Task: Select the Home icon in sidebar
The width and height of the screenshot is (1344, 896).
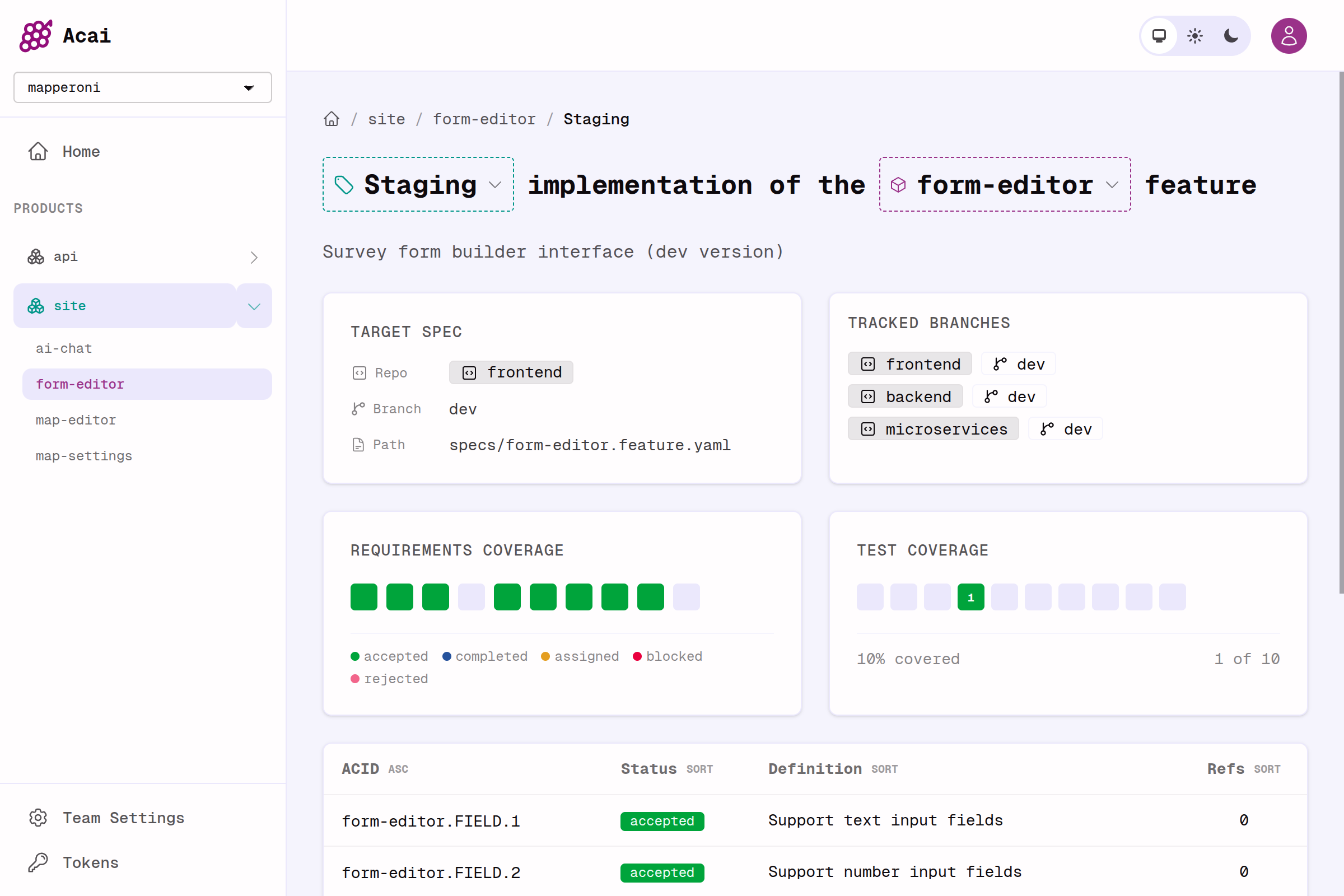Action: [x=38, y=151]
